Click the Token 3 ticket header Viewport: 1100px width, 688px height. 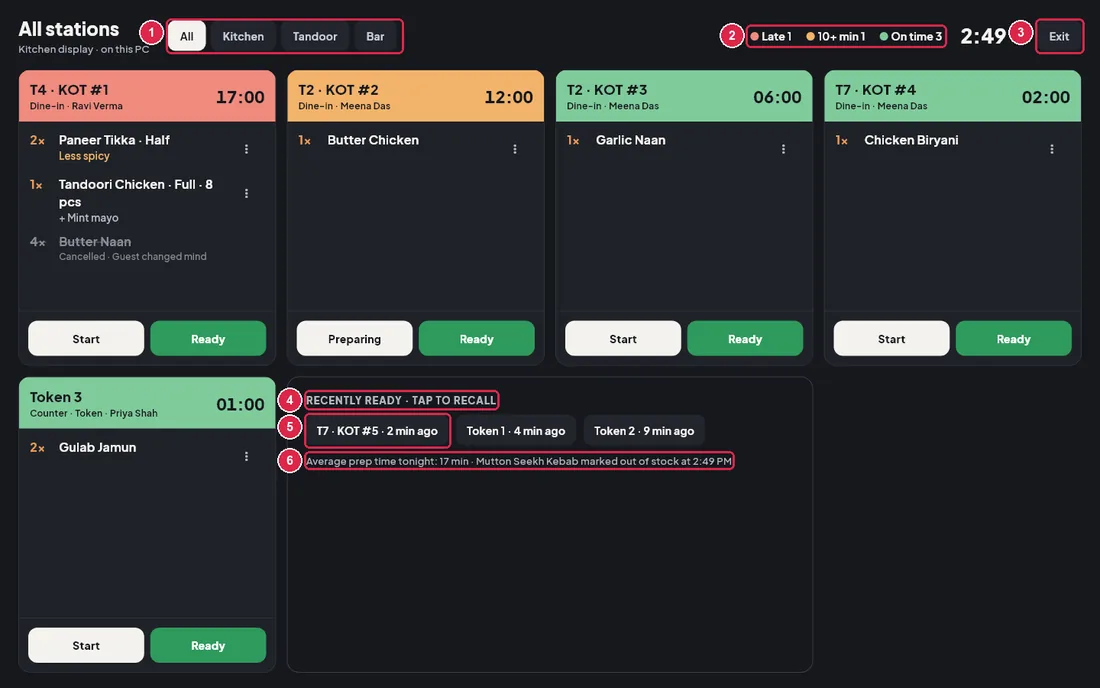(x=147, y=403)
